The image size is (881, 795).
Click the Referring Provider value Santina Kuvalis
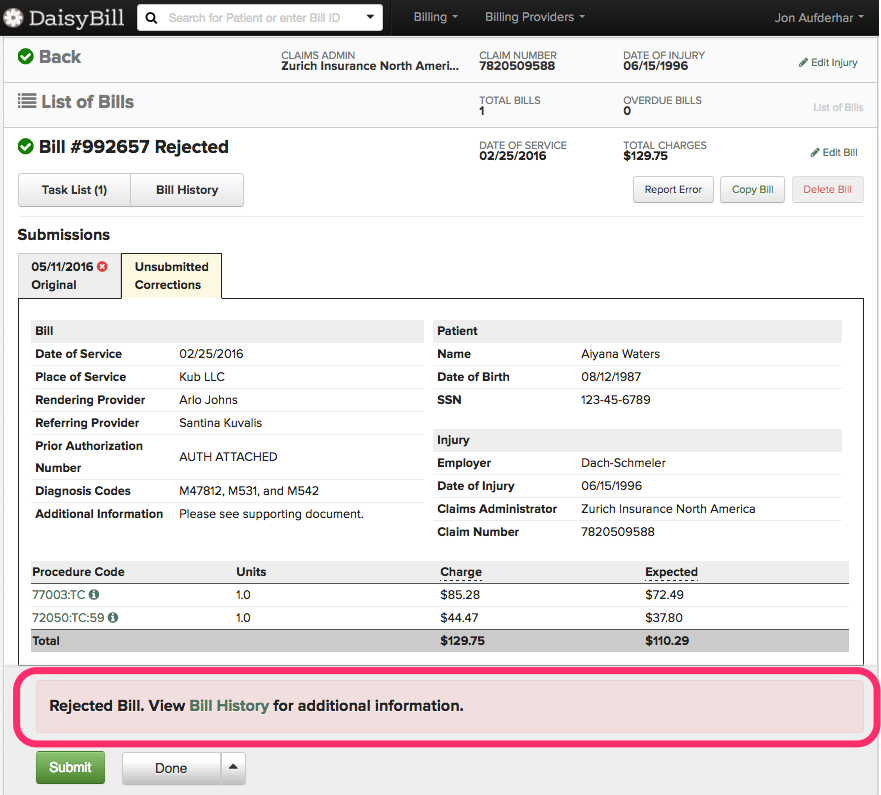[x=220, y=423]
